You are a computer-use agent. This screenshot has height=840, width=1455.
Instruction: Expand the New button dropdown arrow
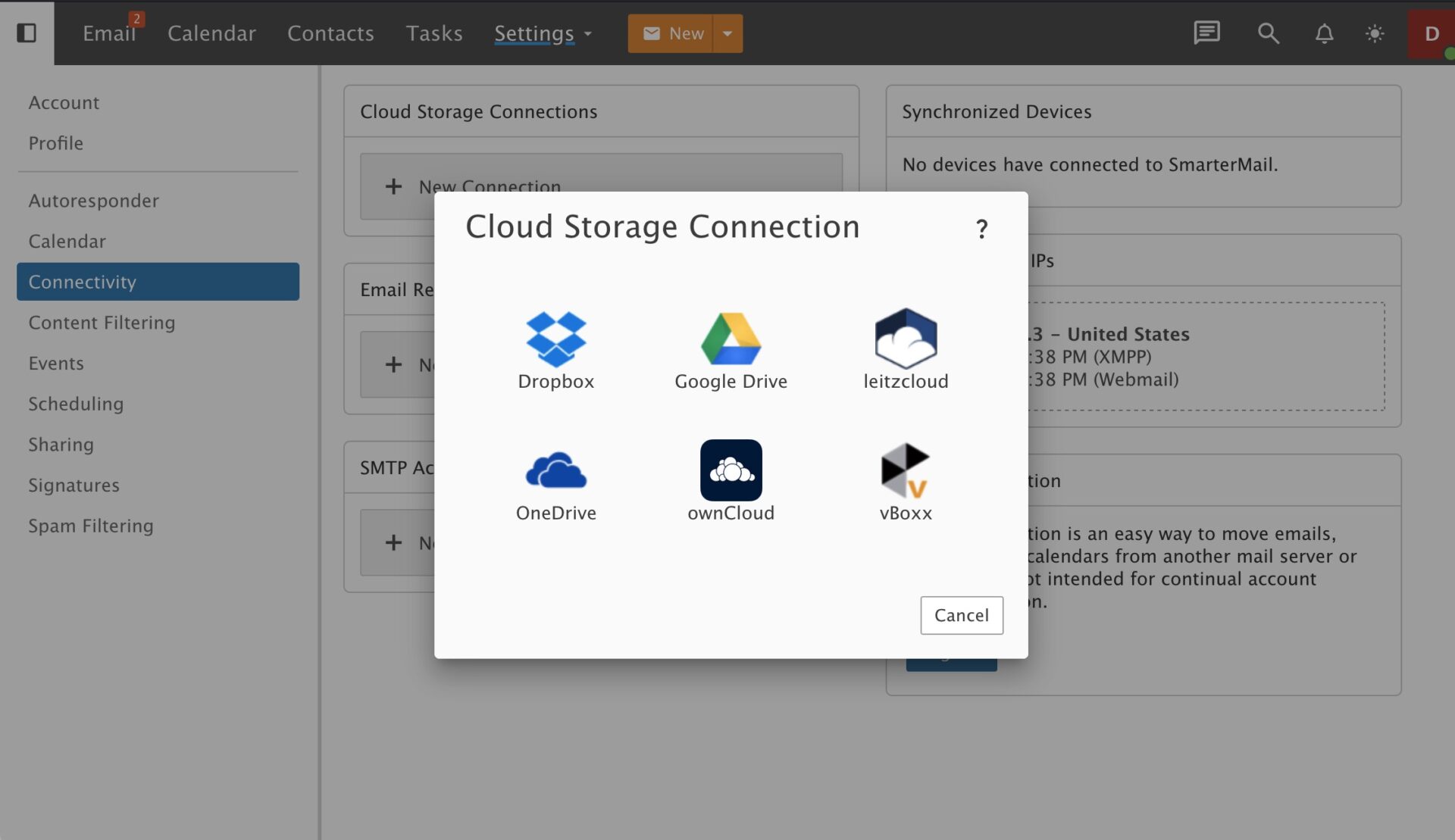727,33
